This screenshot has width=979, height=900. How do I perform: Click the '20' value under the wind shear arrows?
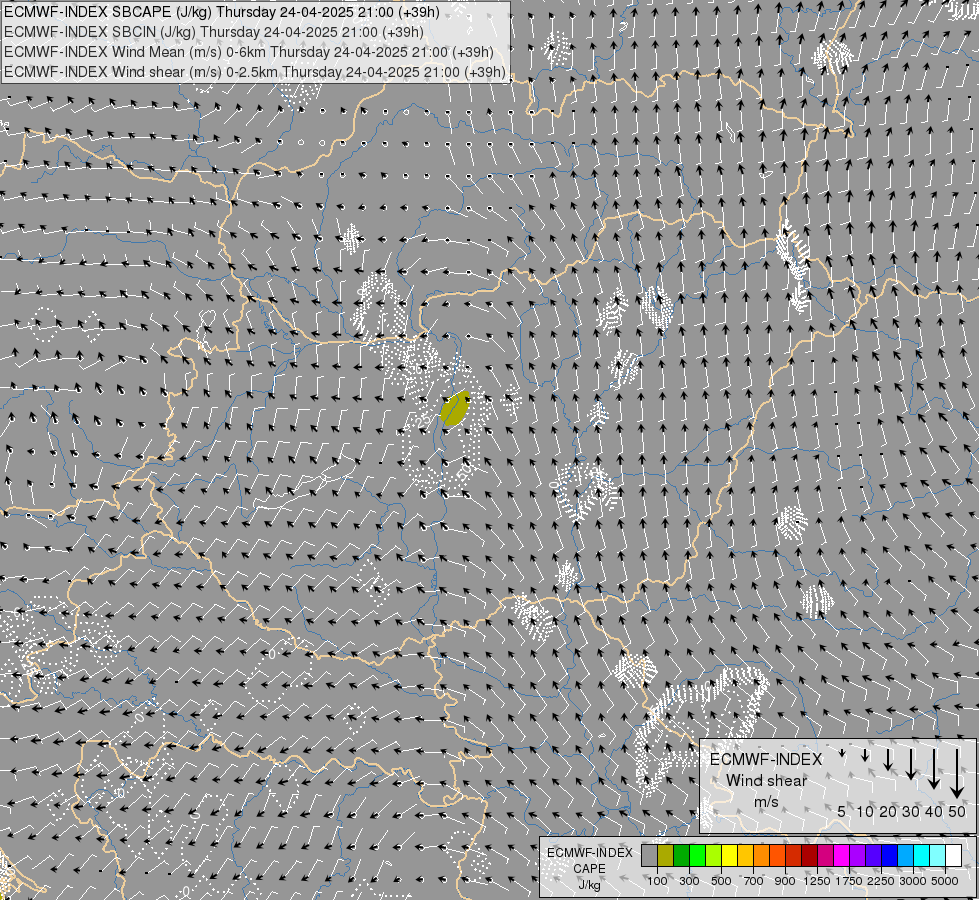[x=888, y=811]
